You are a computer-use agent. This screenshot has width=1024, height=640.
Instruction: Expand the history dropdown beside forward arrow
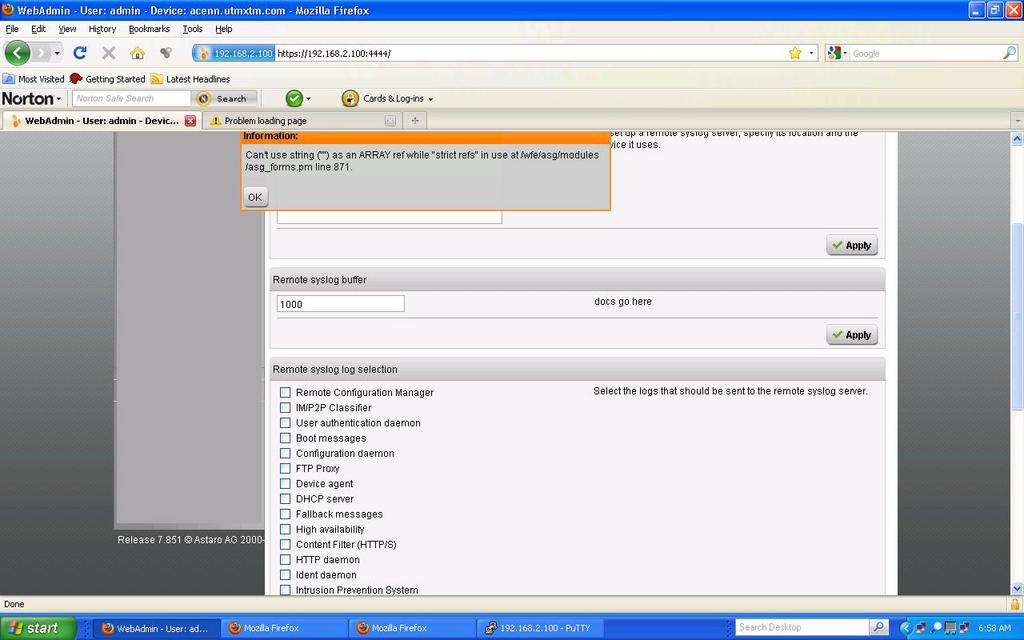pos(57,53)
